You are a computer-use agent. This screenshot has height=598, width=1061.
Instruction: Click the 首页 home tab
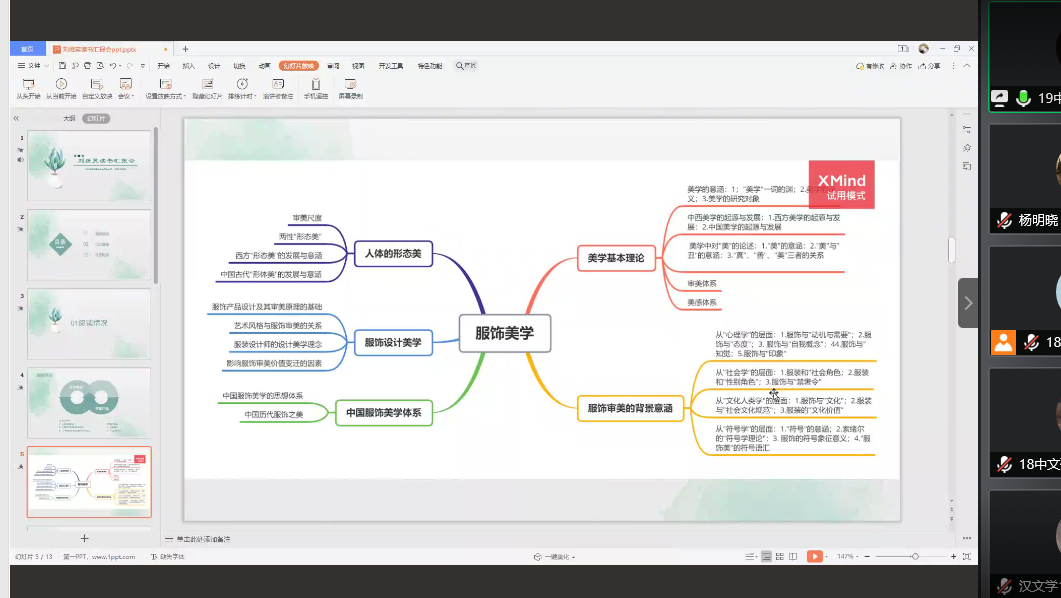pyautogui.click(x=27, y=49)
